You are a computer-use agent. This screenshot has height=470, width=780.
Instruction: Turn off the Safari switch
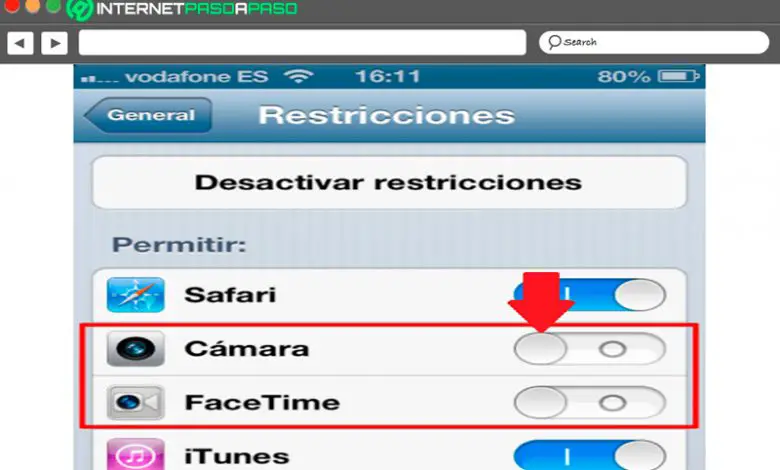[590, 295]
